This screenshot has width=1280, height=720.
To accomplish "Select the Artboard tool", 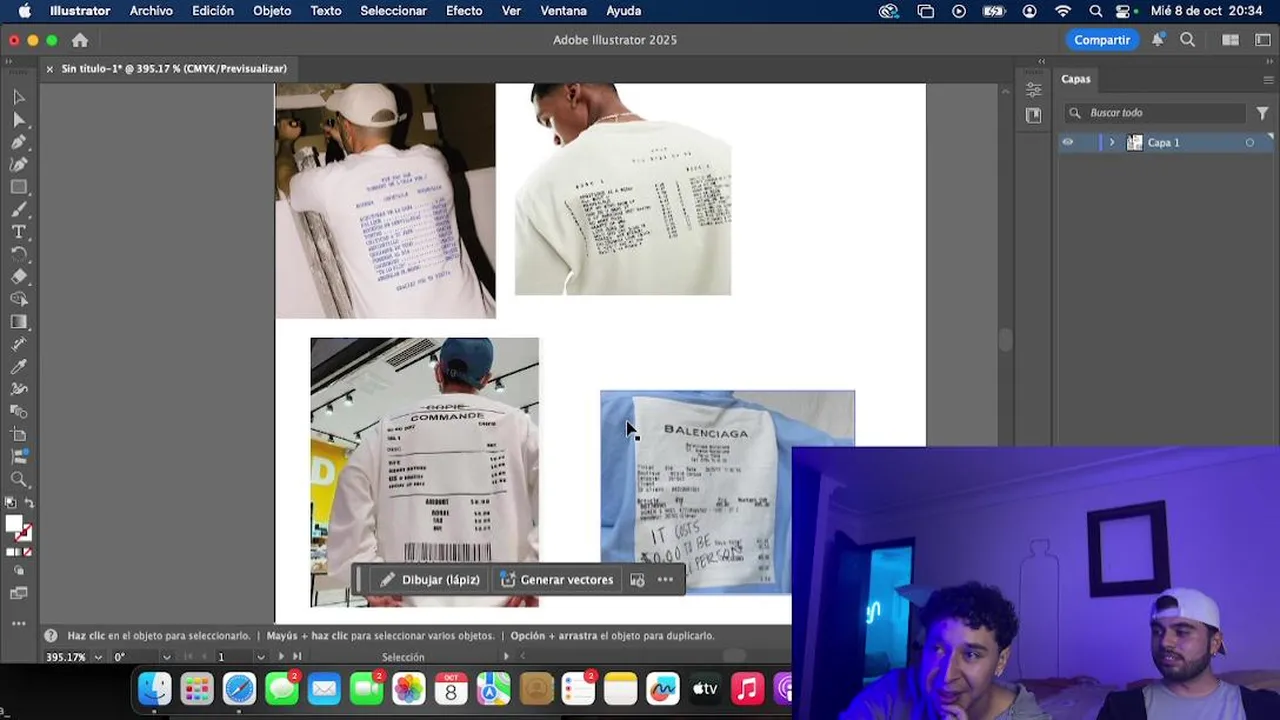I will (18, 434).
